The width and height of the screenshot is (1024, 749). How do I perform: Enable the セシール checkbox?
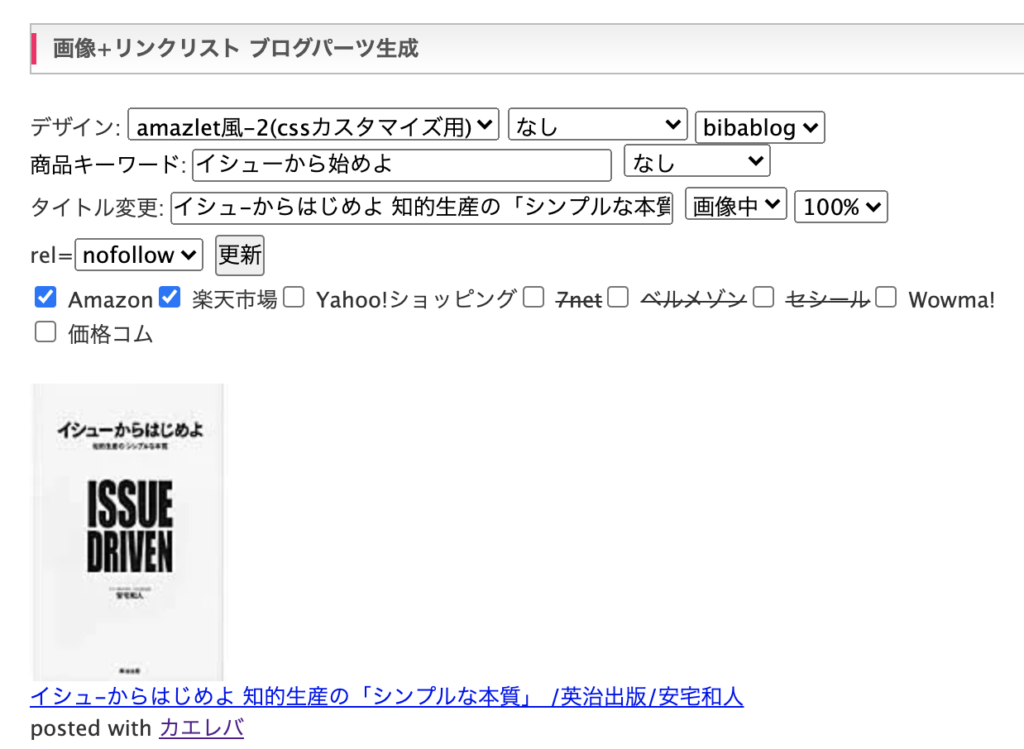pyautogui.click(x=763, y=297)
